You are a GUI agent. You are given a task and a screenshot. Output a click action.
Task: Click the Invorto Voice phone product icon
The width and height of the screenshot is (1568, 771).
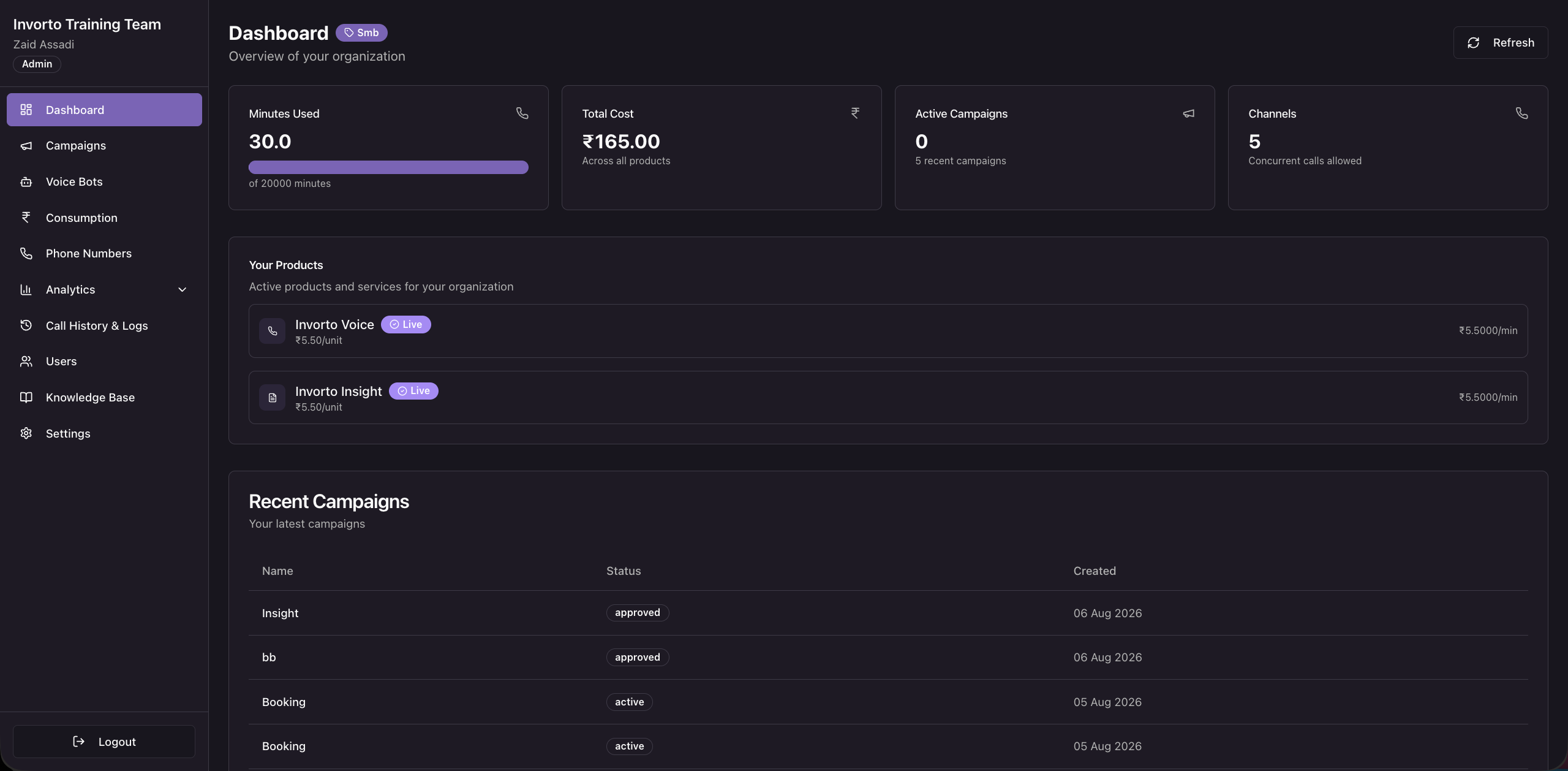(x=272, y=331)
